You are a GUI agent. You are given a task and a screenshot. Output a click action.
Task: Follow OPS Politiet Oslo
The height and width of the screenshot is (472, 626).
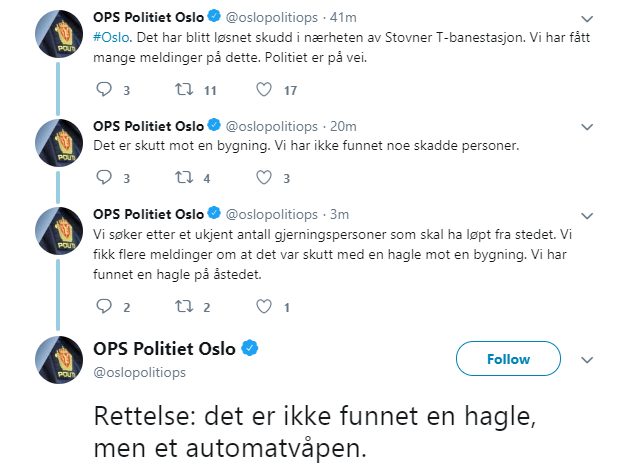pyautogui.click(x=508, y=359)
